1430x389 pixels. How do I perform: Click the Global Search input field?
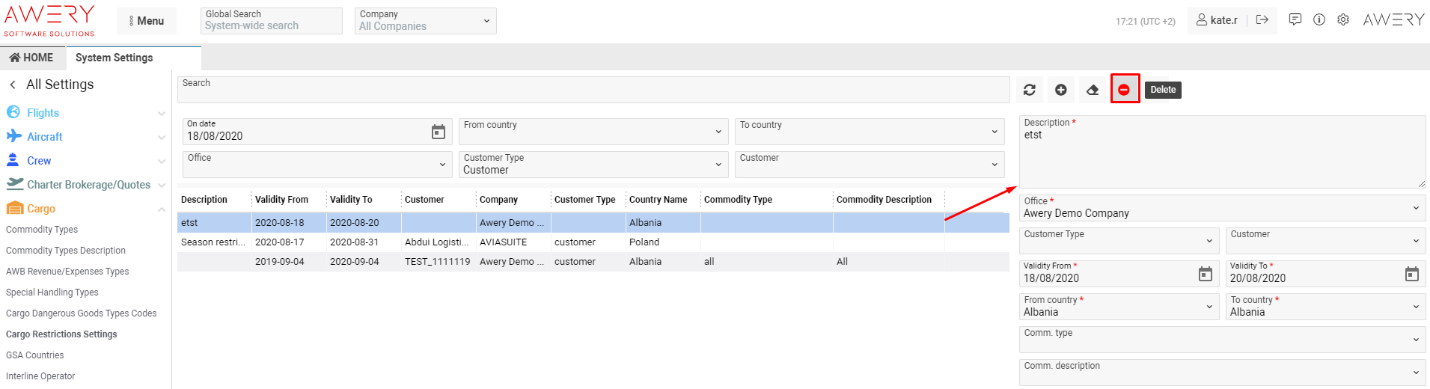(x=271, y=20)
